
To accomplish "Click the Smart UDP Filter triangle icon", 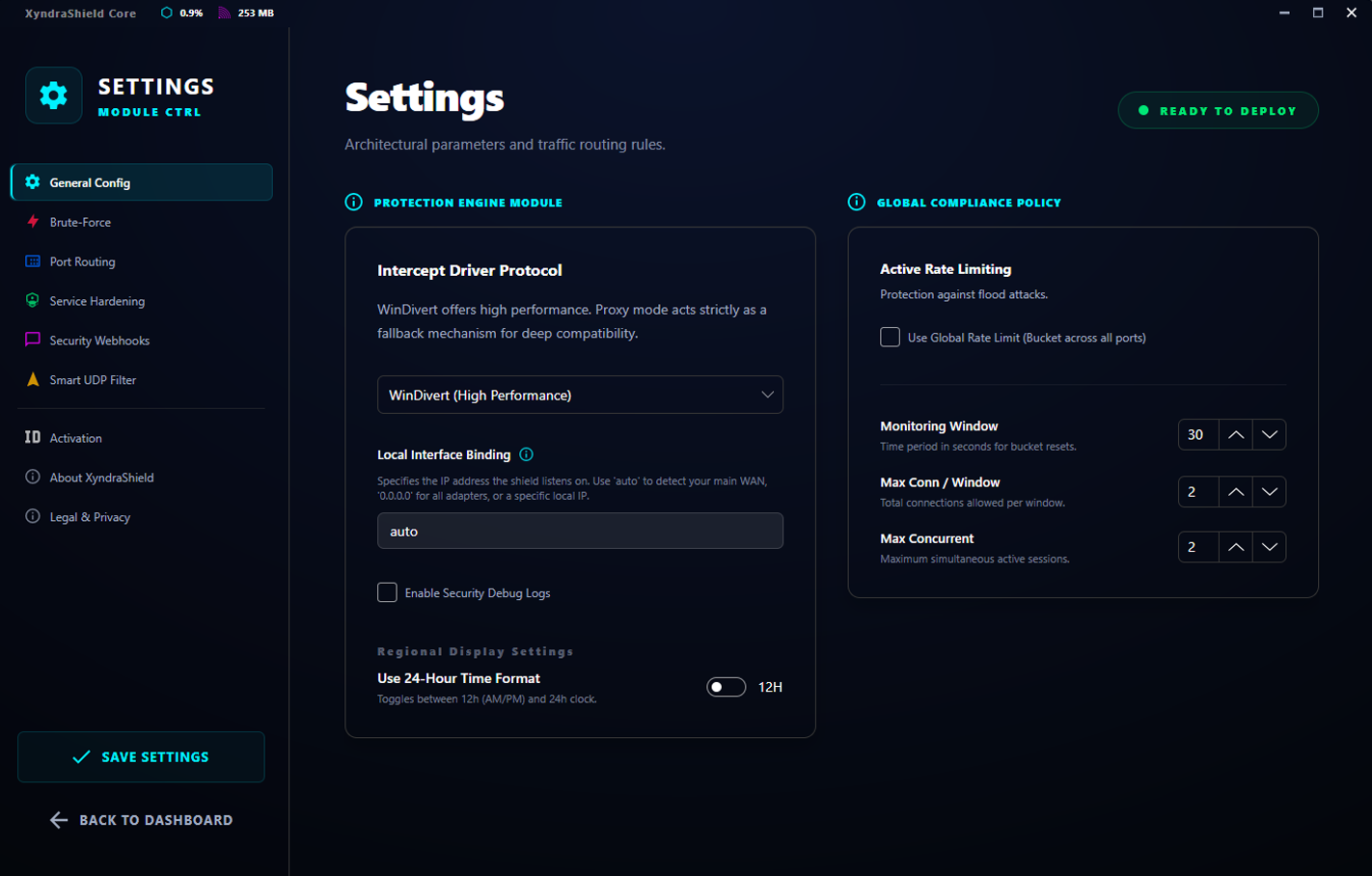I will pyautogui.click(x=33, y=379).
